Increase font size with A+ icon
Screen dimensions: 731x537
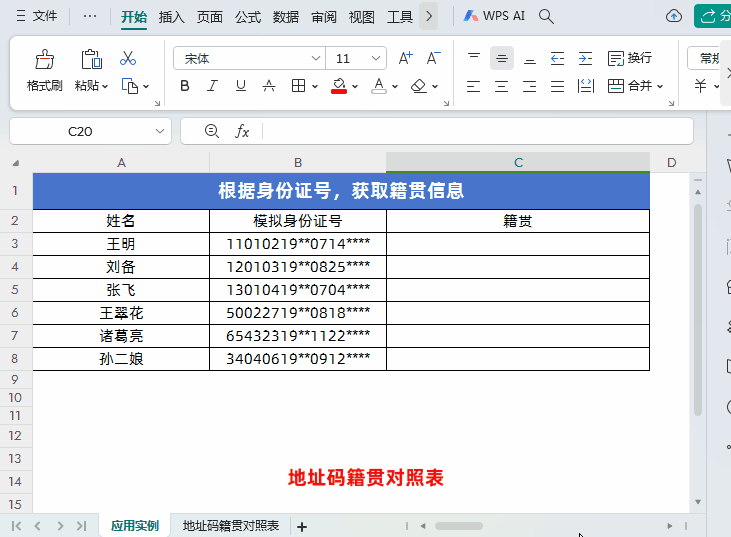[x=406, y=58]
